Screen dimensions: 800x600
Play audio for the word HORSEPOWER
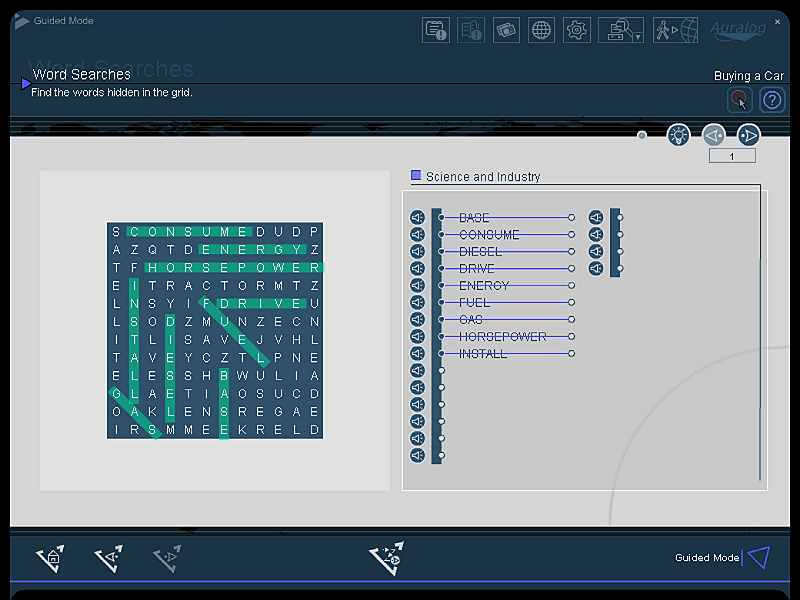tap(417, 336)
